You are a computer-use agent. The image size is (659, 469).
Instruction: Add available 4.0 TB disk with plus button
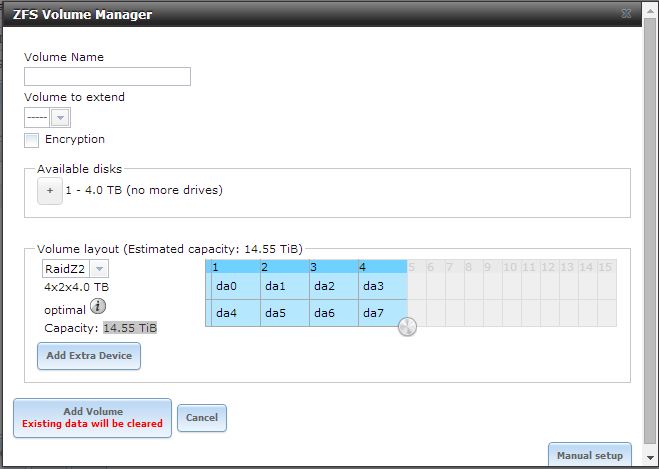point(50,191)
